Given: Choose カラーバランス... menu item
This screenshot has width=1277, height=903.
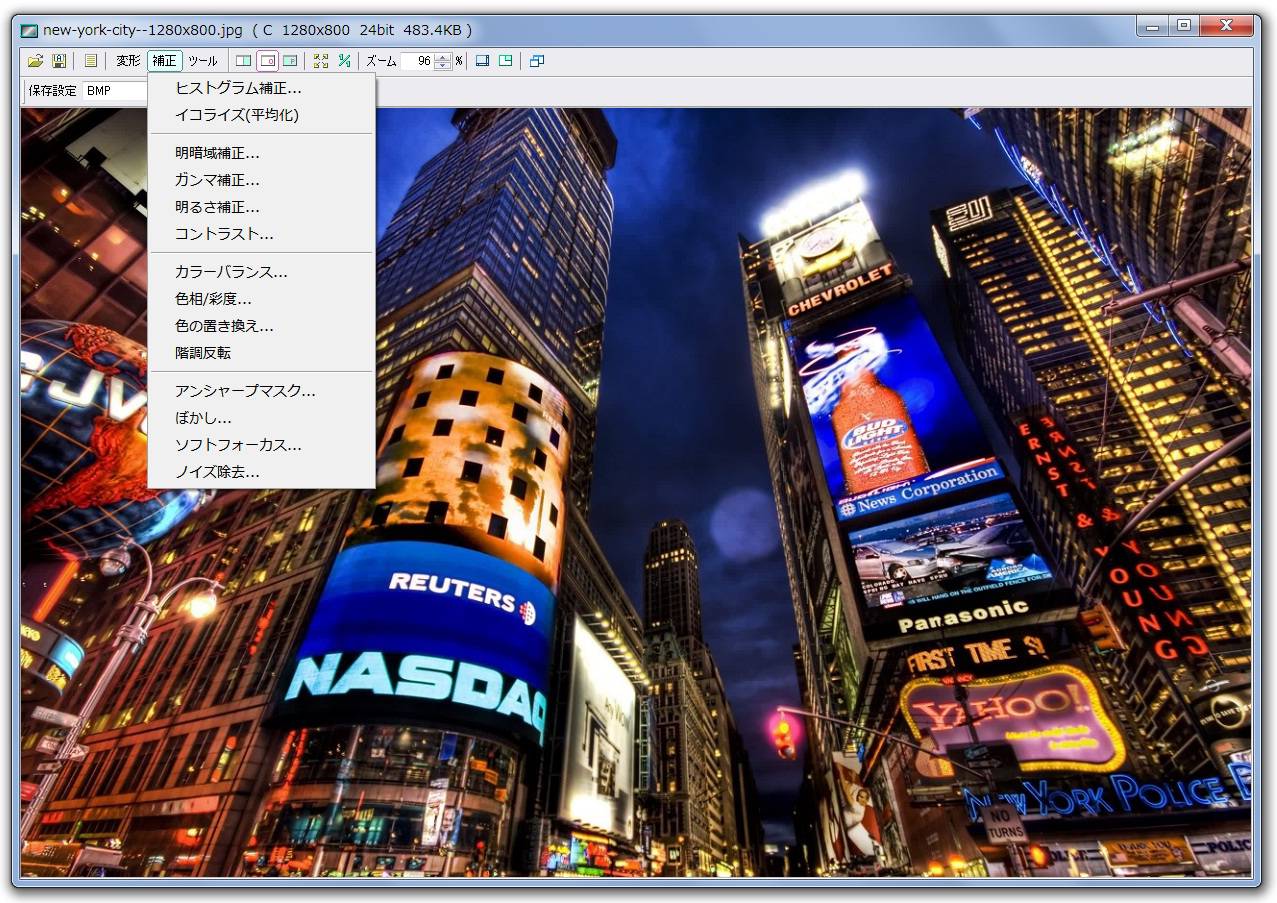Looking at the screenshot, I should click(261, 272).
